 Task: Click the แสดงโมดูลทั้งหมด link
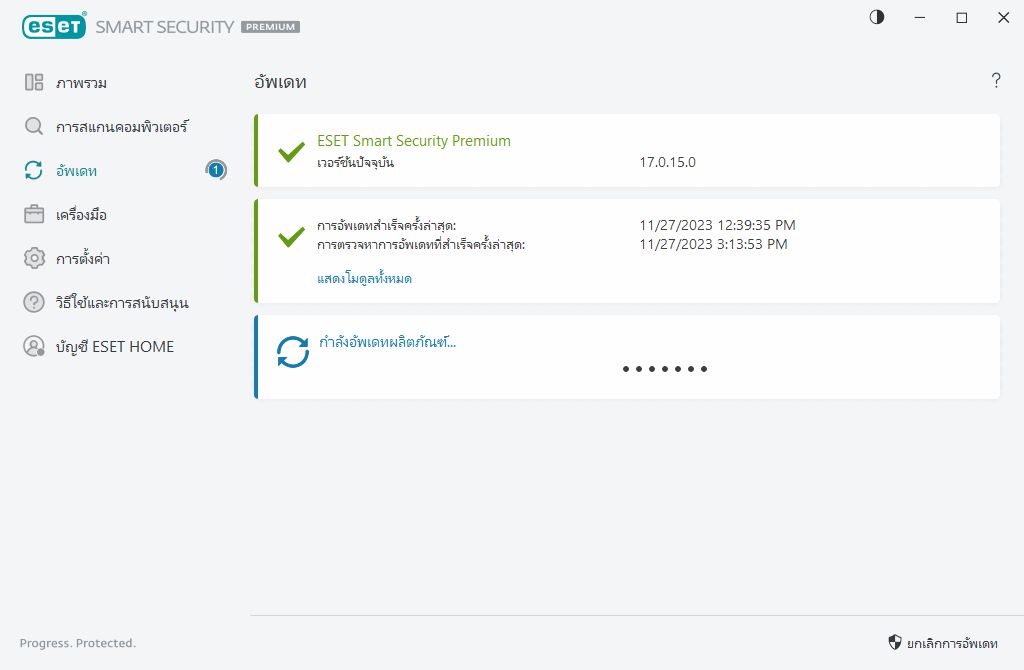point(364,279)
